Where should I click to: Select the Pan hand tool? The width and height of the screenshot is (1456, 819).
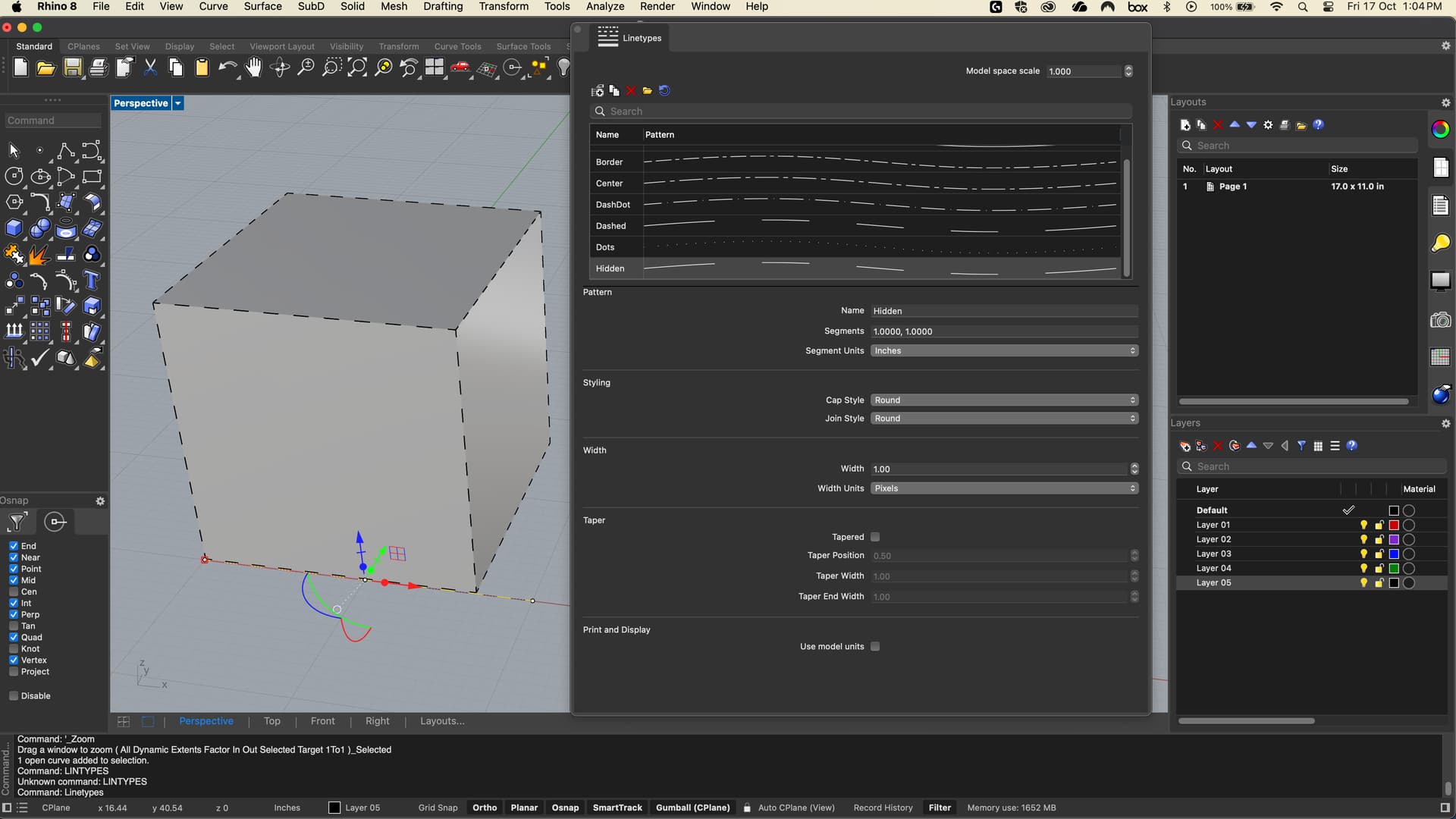pos(253,68)
